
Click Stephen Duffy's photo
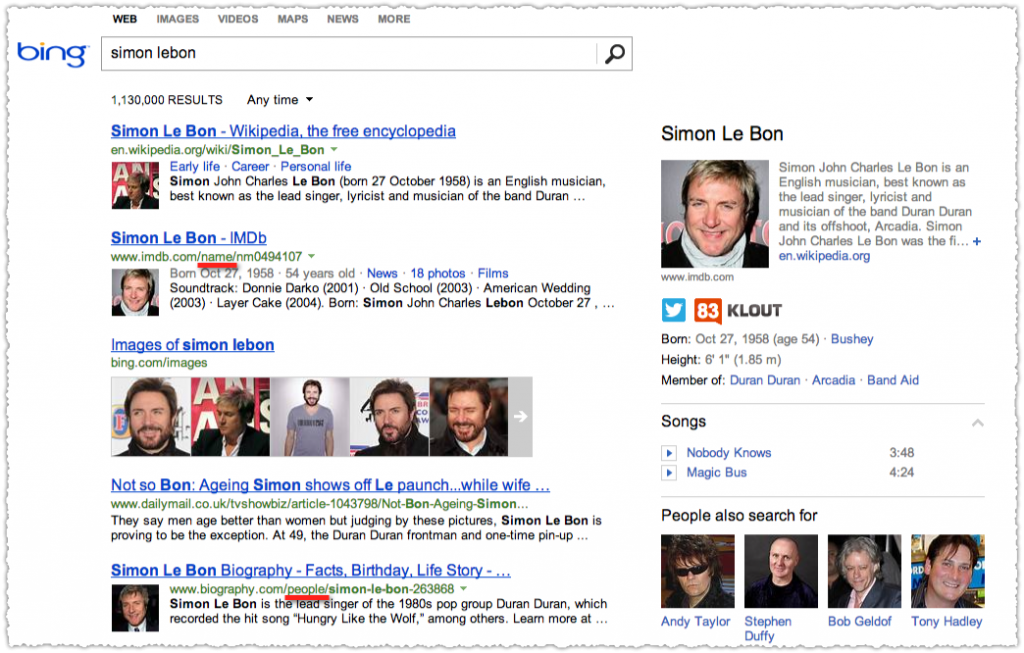point(781,571)
